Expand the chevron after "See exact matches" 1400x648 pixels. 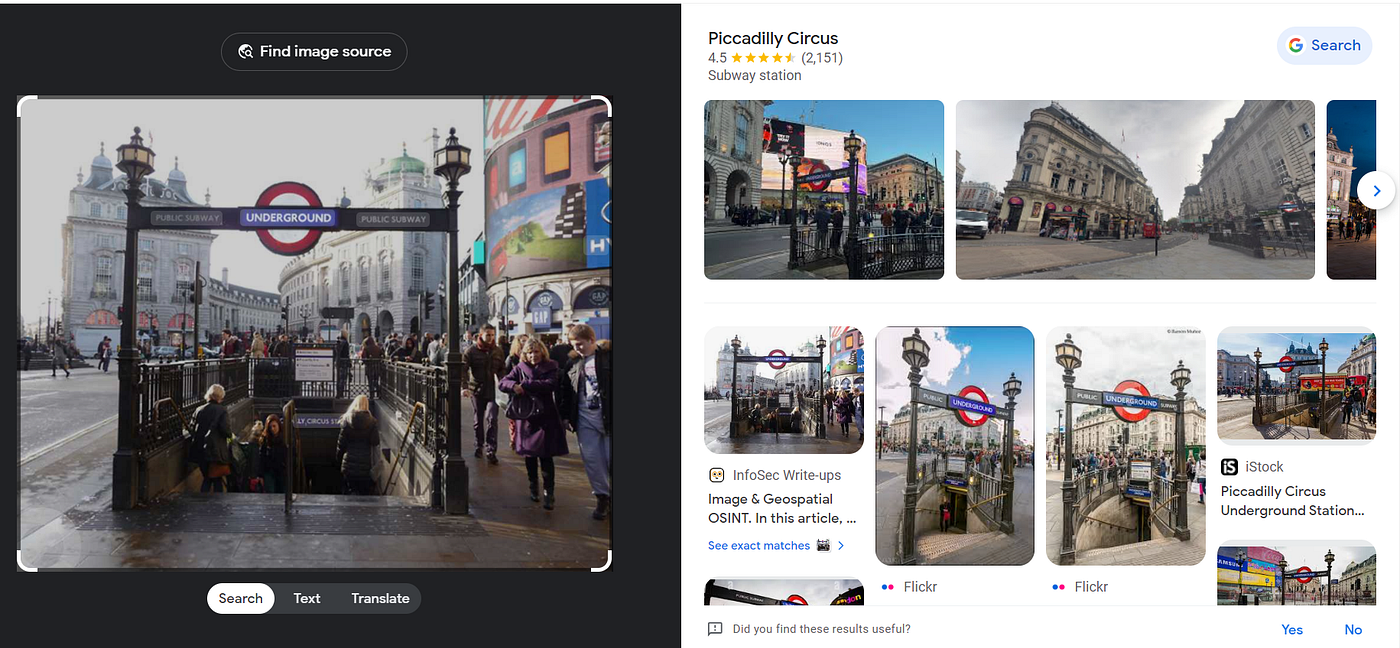pyautogui.click(x=841, y=546)
